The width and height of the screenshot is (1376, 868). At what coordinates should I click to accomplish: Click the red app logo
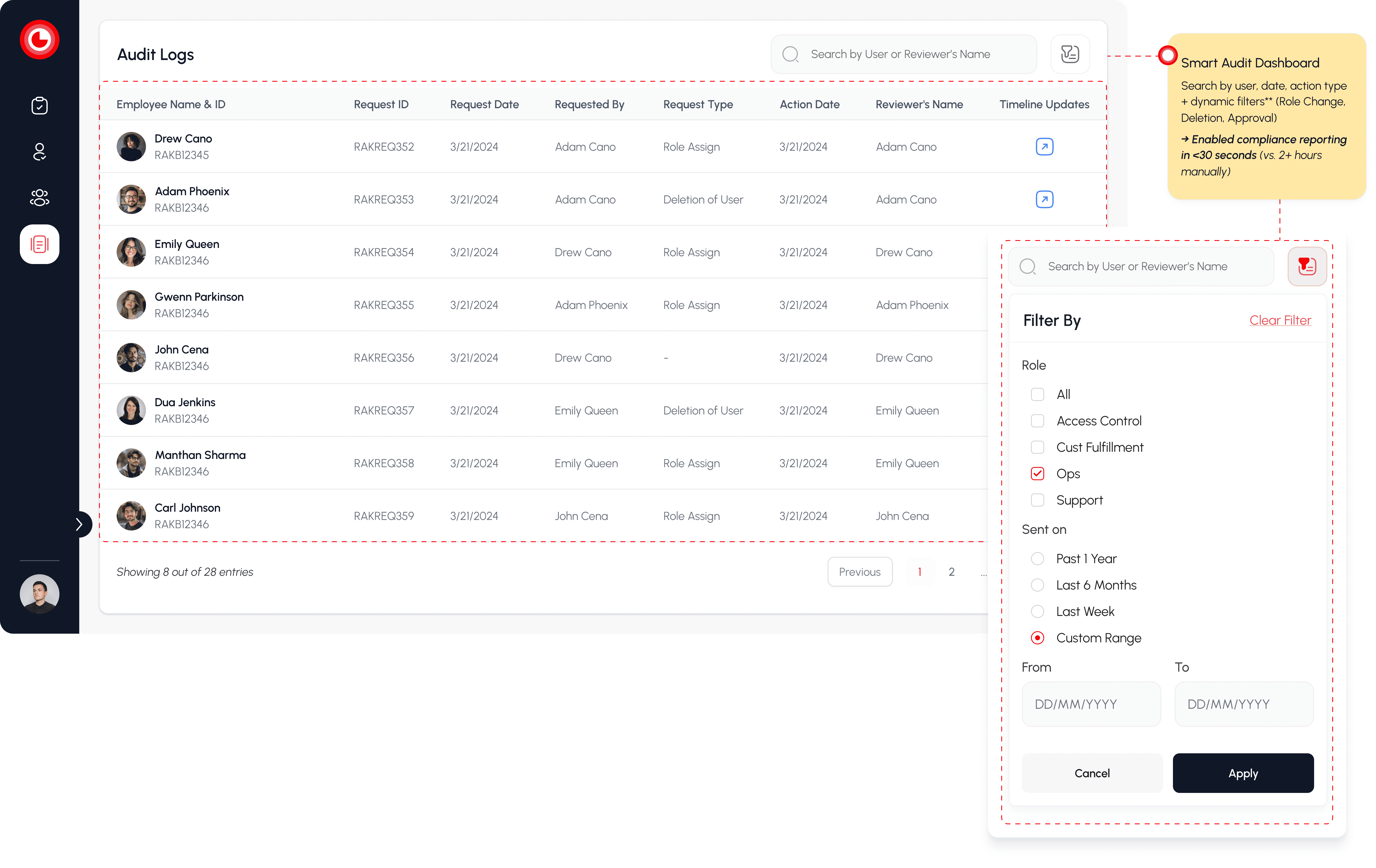(39, 39)
